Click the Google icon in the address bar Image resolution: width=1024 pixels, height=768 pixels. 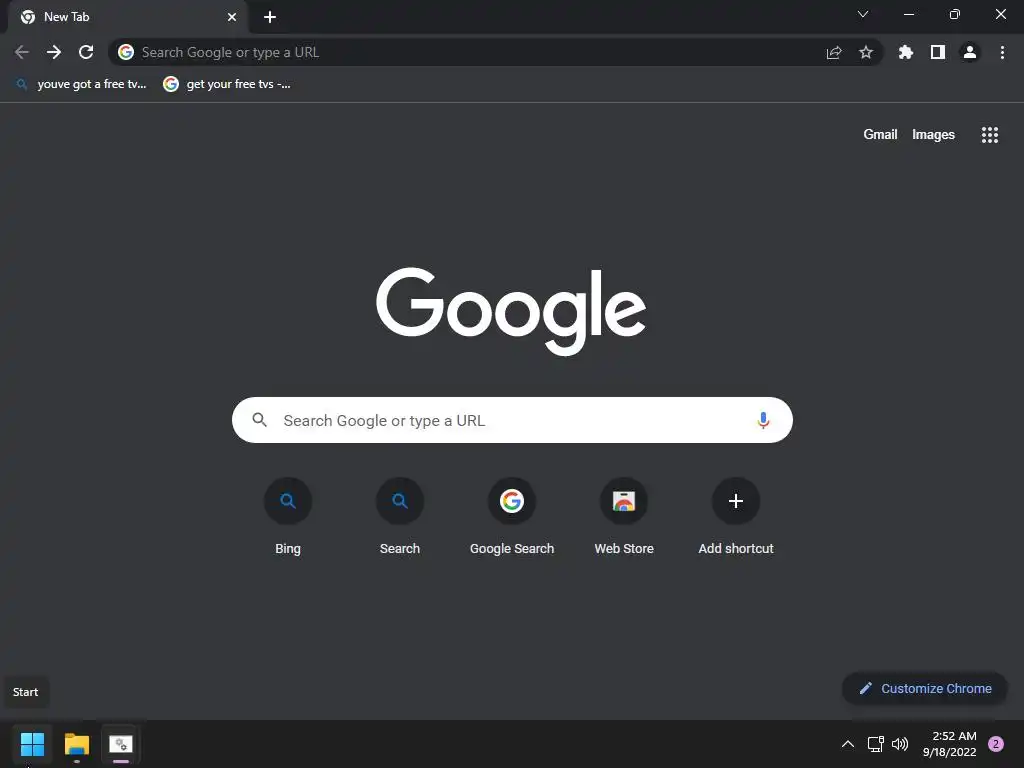126,52
